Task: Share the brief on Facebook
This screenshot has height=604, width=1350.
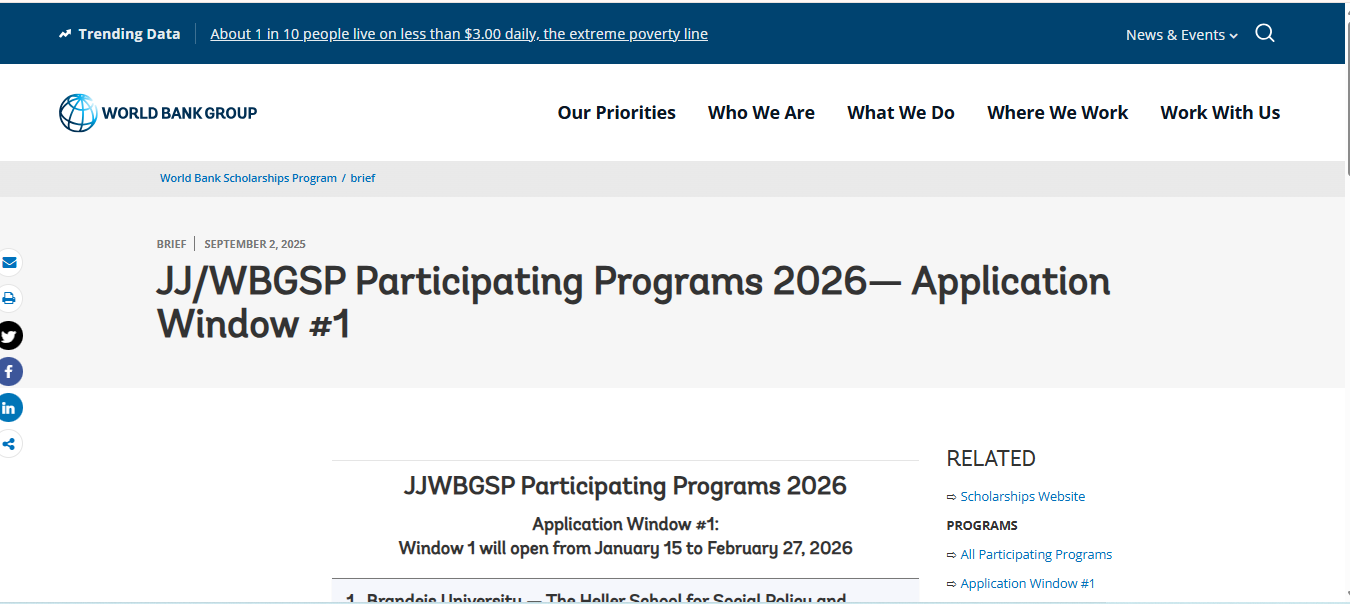Action: pos(10,371)
